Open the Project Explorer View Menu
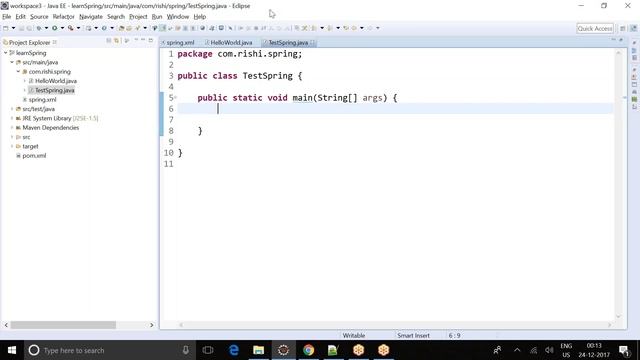The width and height of the screenshot is (640, 360). click(x=136, y=40)
